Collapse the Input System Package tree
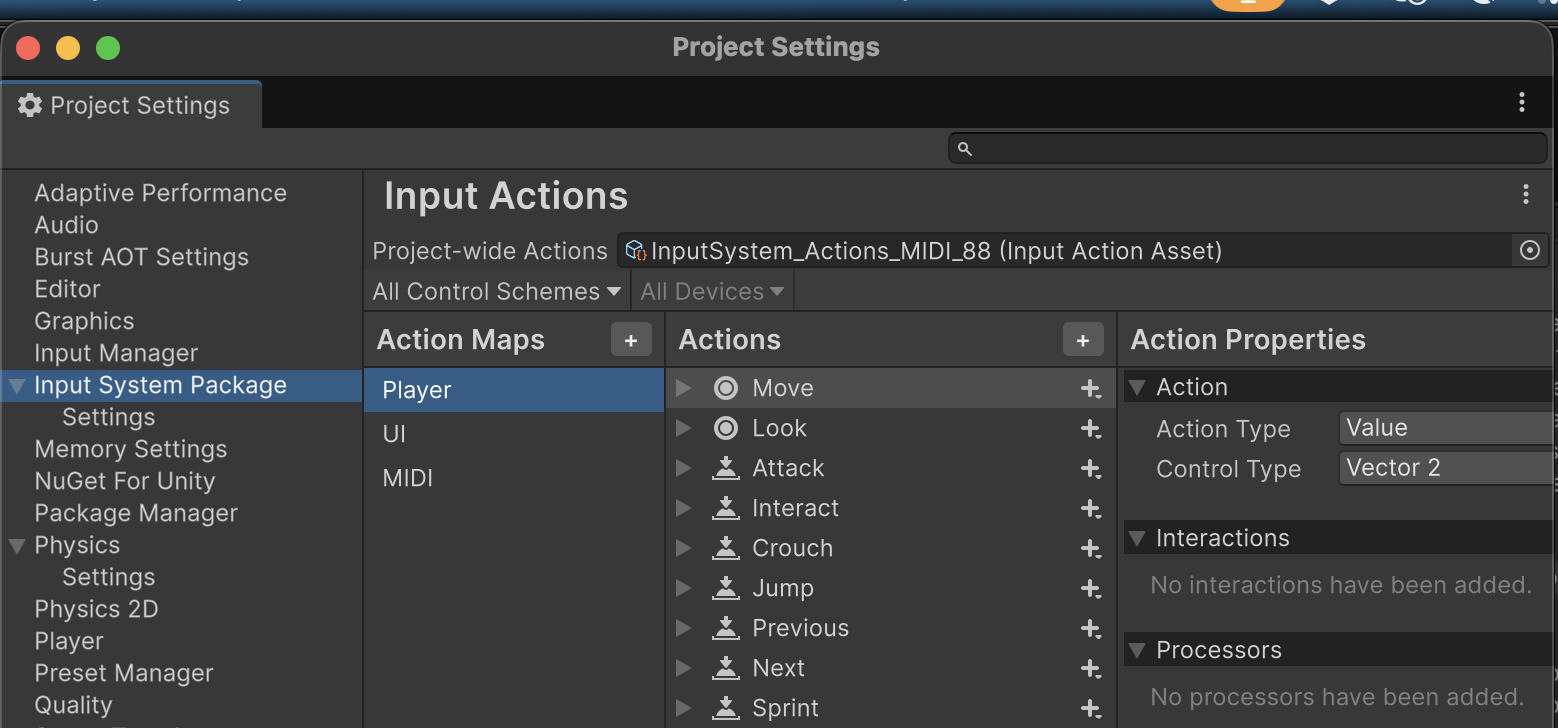 [15, 385]
